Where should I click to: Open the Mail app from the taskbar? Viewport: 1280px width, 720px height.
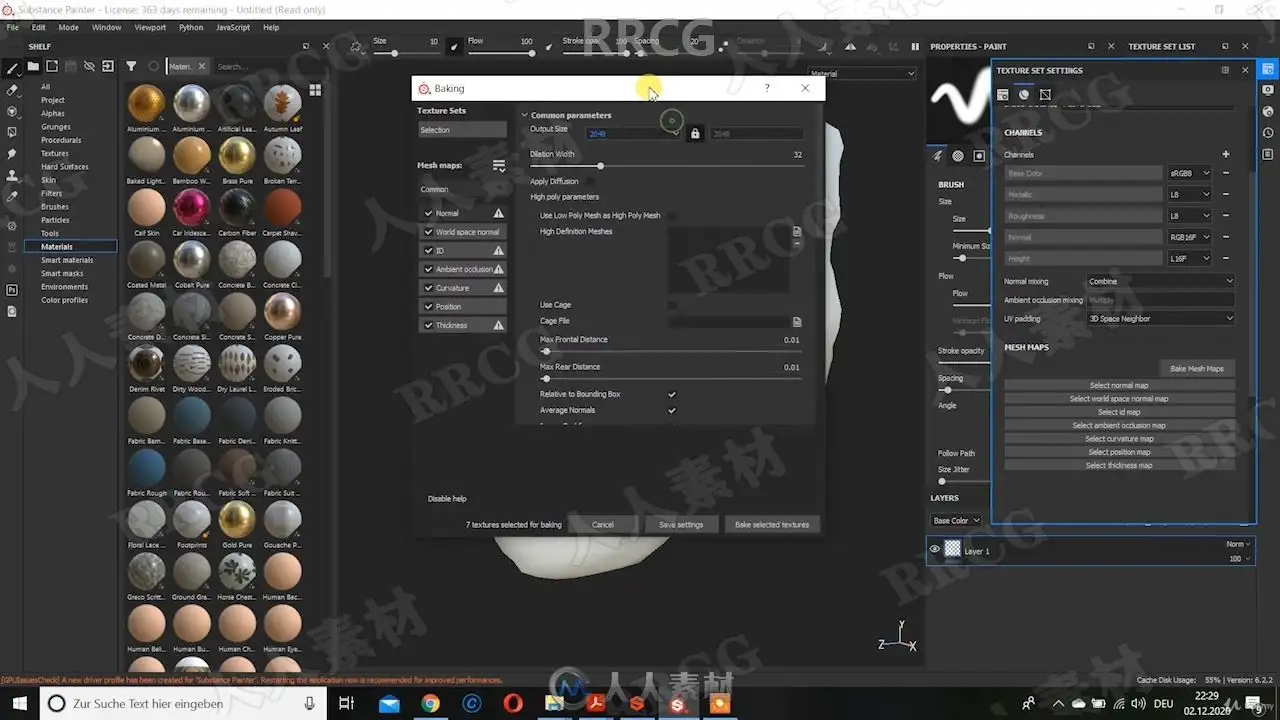(388, 704)
